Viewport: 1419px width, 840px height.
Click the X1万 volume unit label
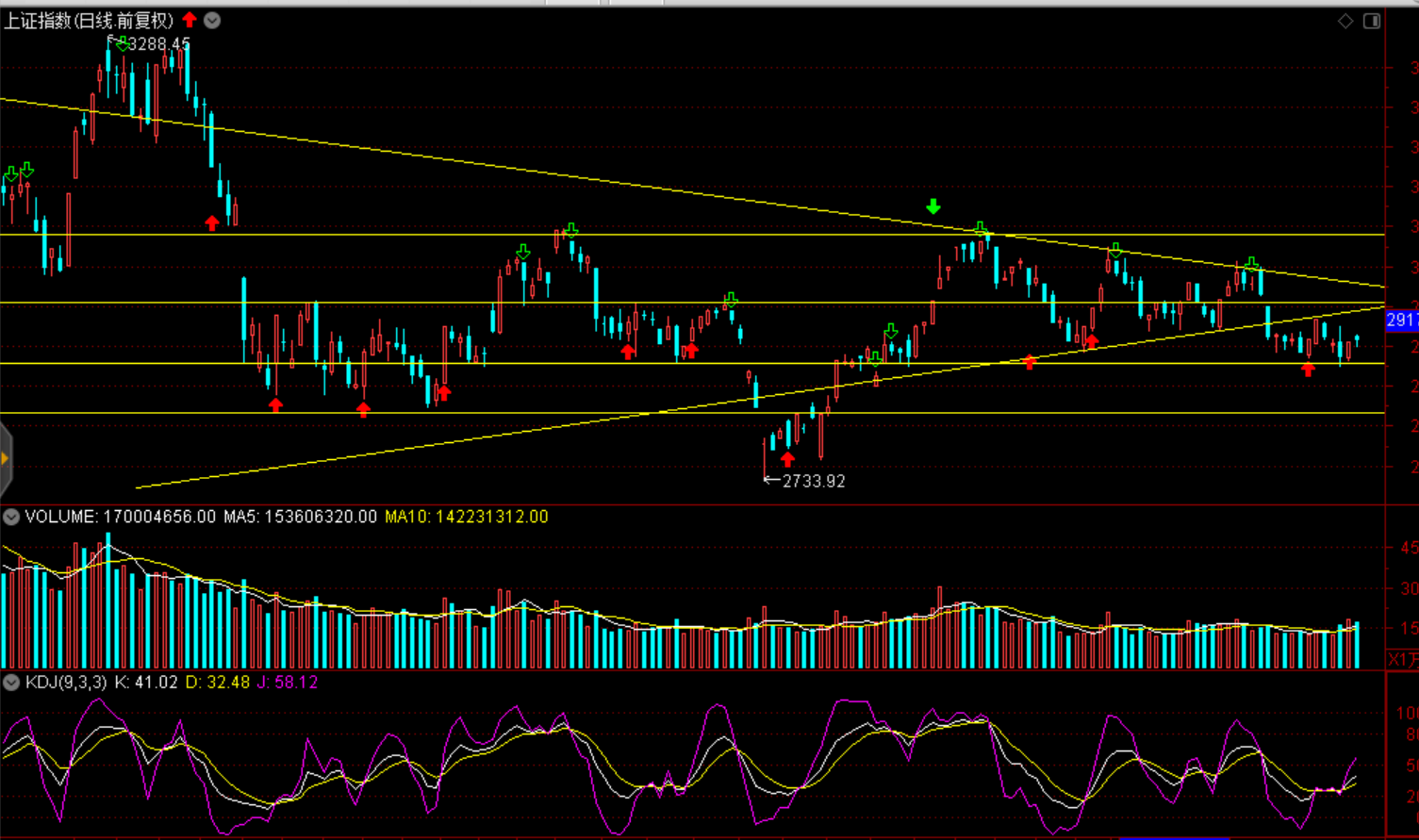pos(1402,658)
